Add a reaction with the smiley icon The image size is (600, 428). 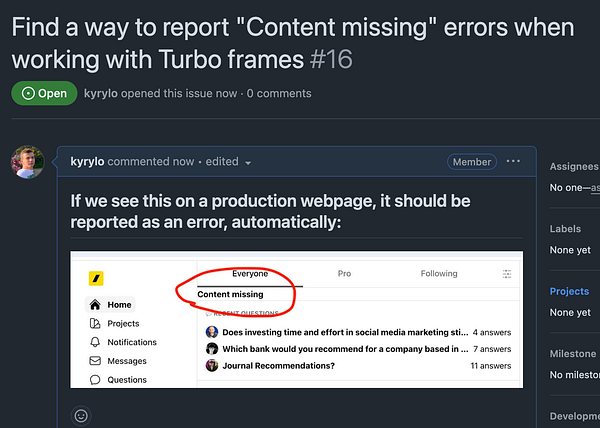click(x=82, y=415)
